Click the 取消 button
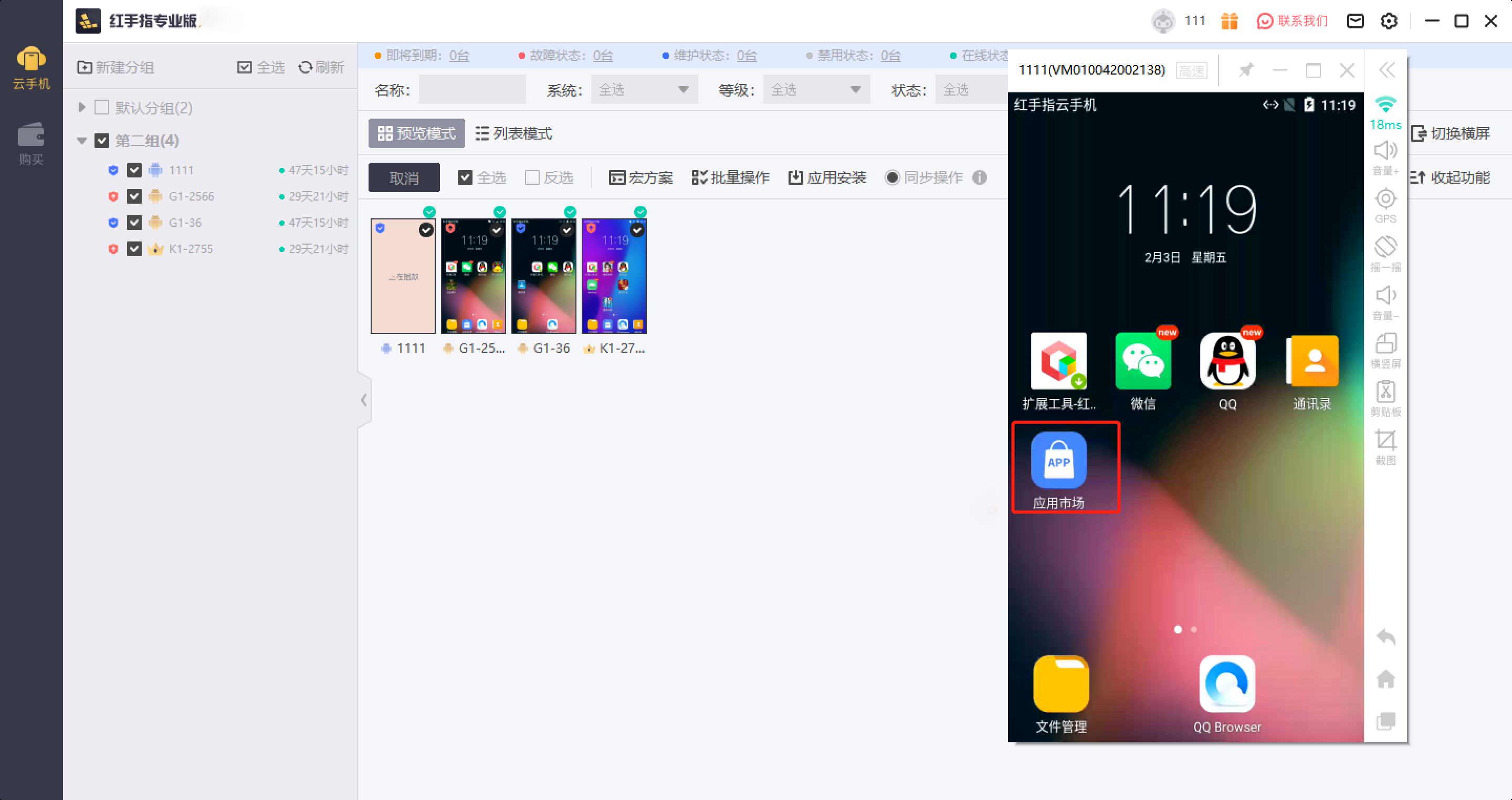The image size is (1512, 800). pyautogui.click(x=404, y=177)
